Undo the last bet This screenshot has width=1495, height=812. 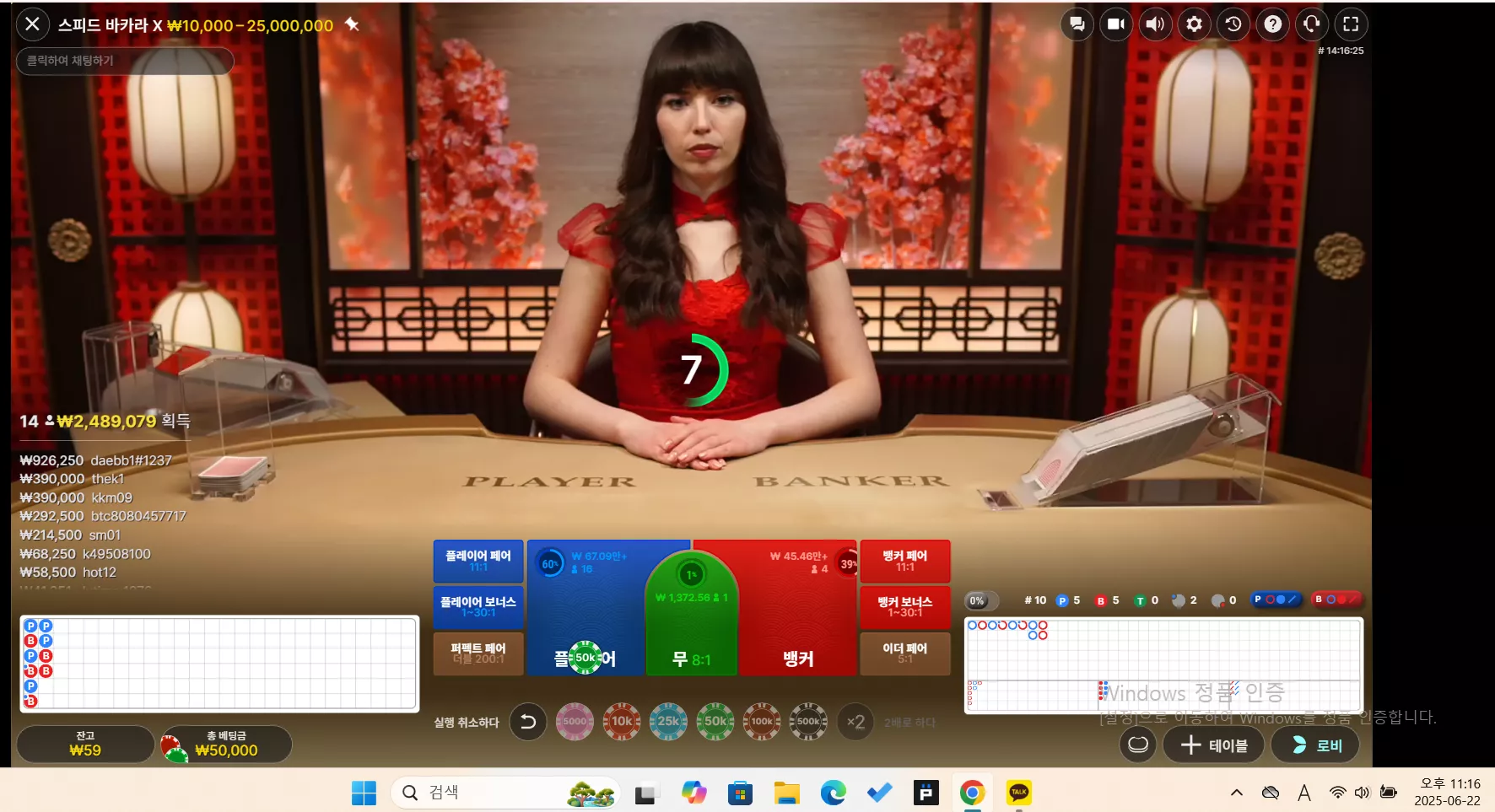pos(528,722)
